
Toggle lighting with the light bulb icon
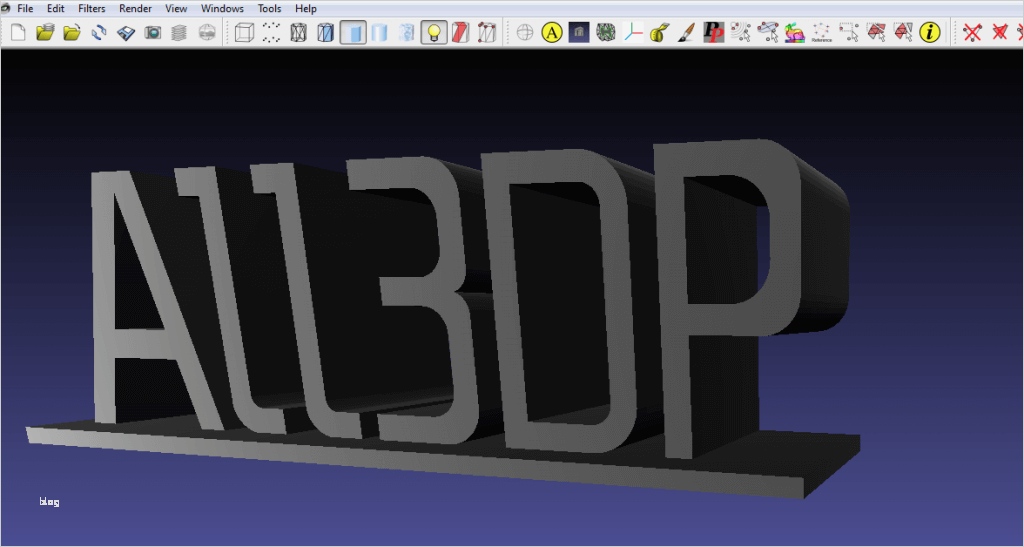(x=434, y=32)
